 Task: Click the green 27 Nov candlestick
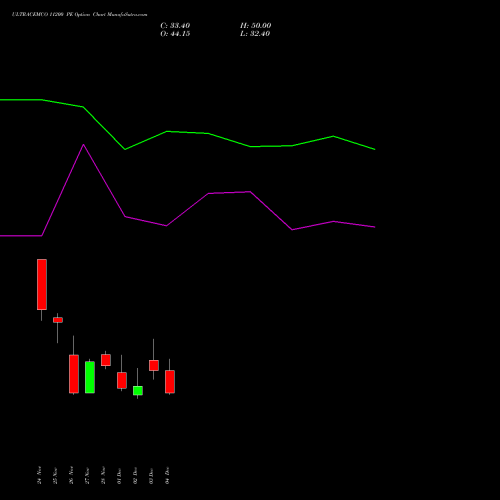[x=90, y=377]
